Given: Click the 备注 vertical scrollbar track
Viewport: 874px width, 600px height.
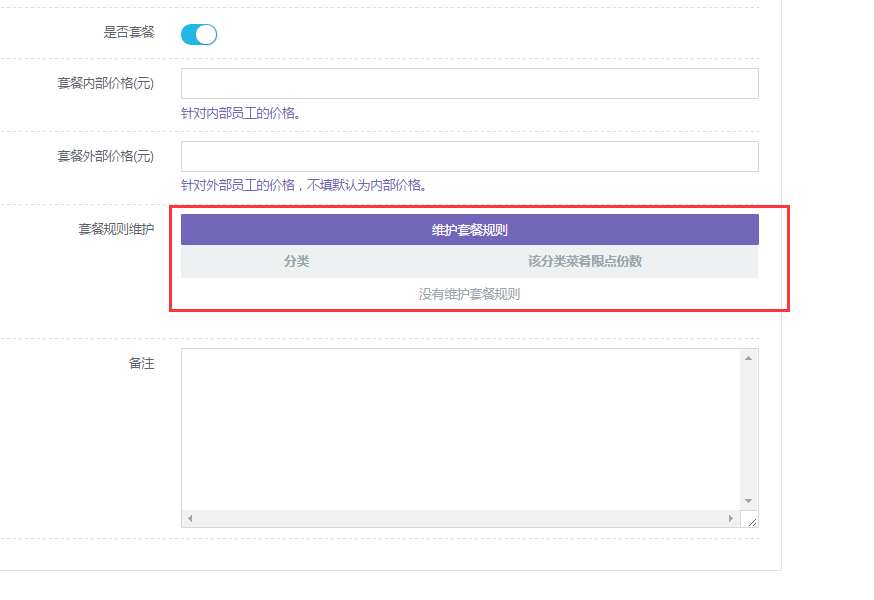Looking at the screenshot, I should pyautogui.click(x=748, y=430).
